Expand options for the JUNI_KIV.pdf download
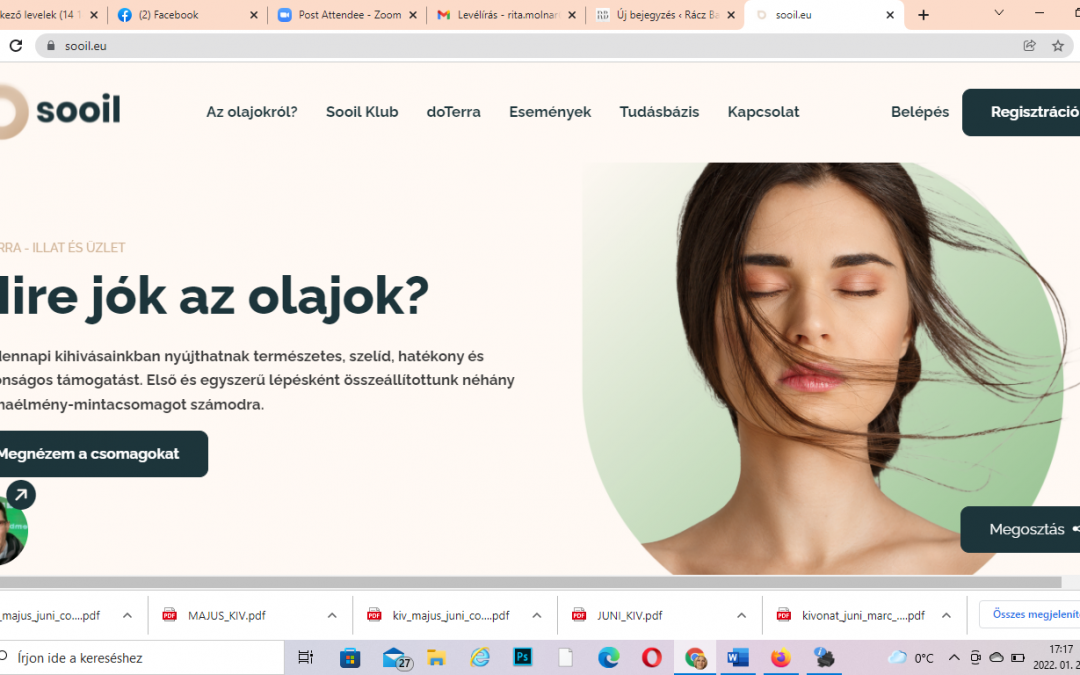 pos(741,615)
